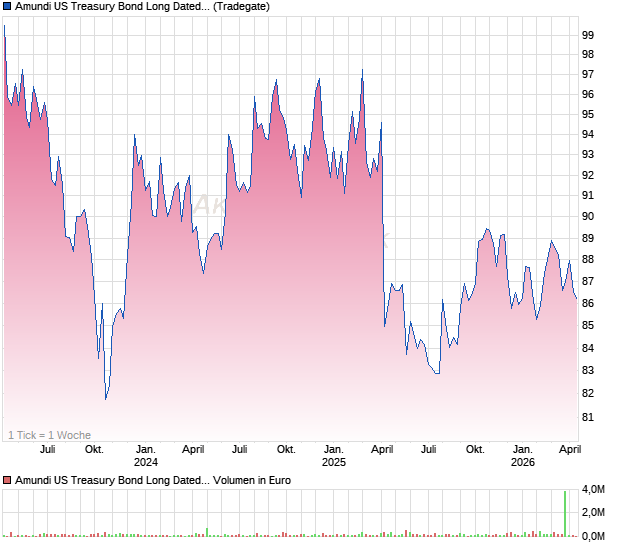Click the red legend square beside Volumen in Euro
The image size is (620, 546).
pos(7,480)
